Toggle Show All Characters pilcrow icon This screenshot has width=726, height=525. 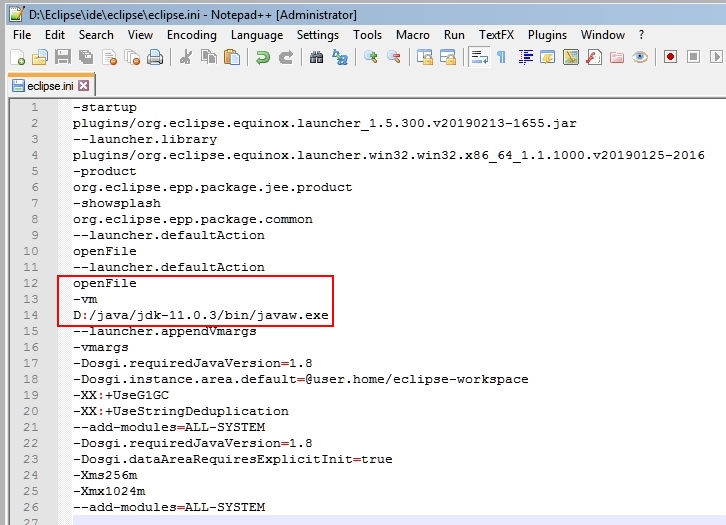(x=502, y=58)
